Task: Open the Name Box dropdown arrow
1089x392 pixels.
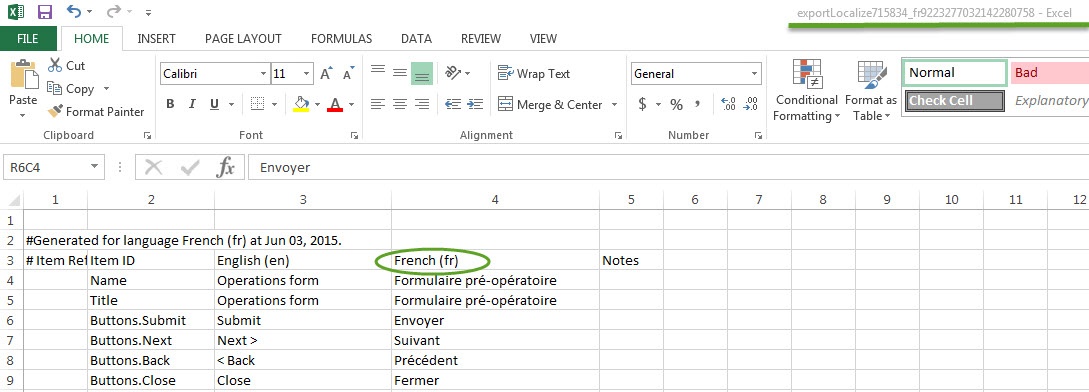Action: coord(95,167)
